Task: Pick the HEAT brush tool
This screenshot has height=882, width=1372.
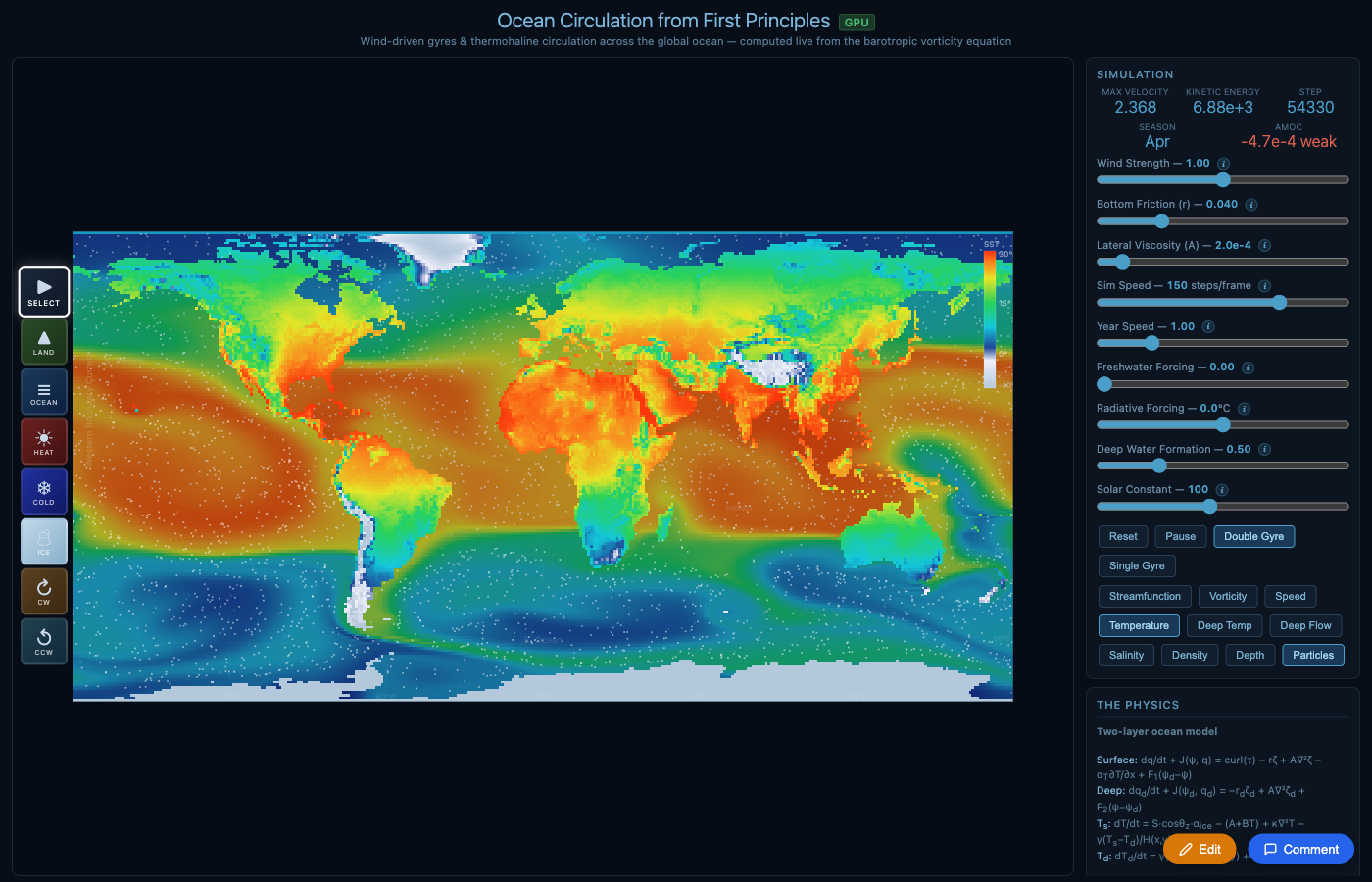Action: (x=43, y=441)
